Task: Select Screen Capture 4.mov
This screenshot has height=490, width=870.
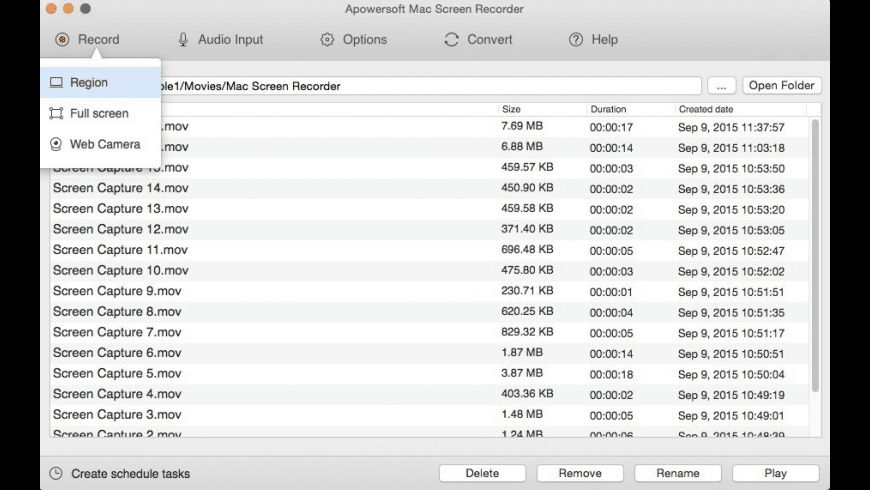Action: (117, 393)
